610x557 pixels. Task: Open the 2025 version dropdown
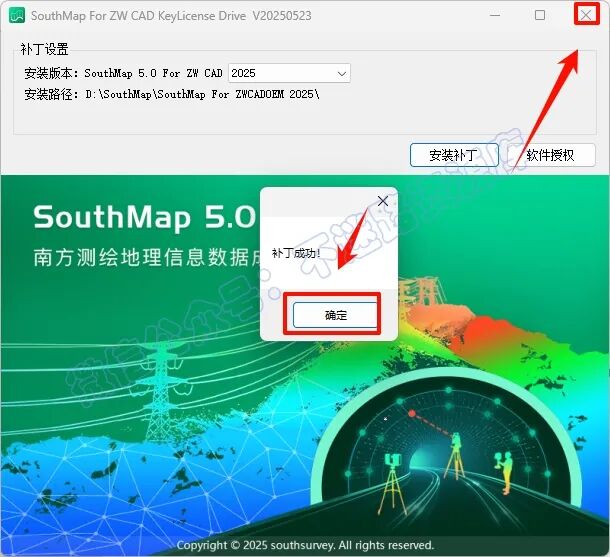pyautogui.click(x=289, y=73)
